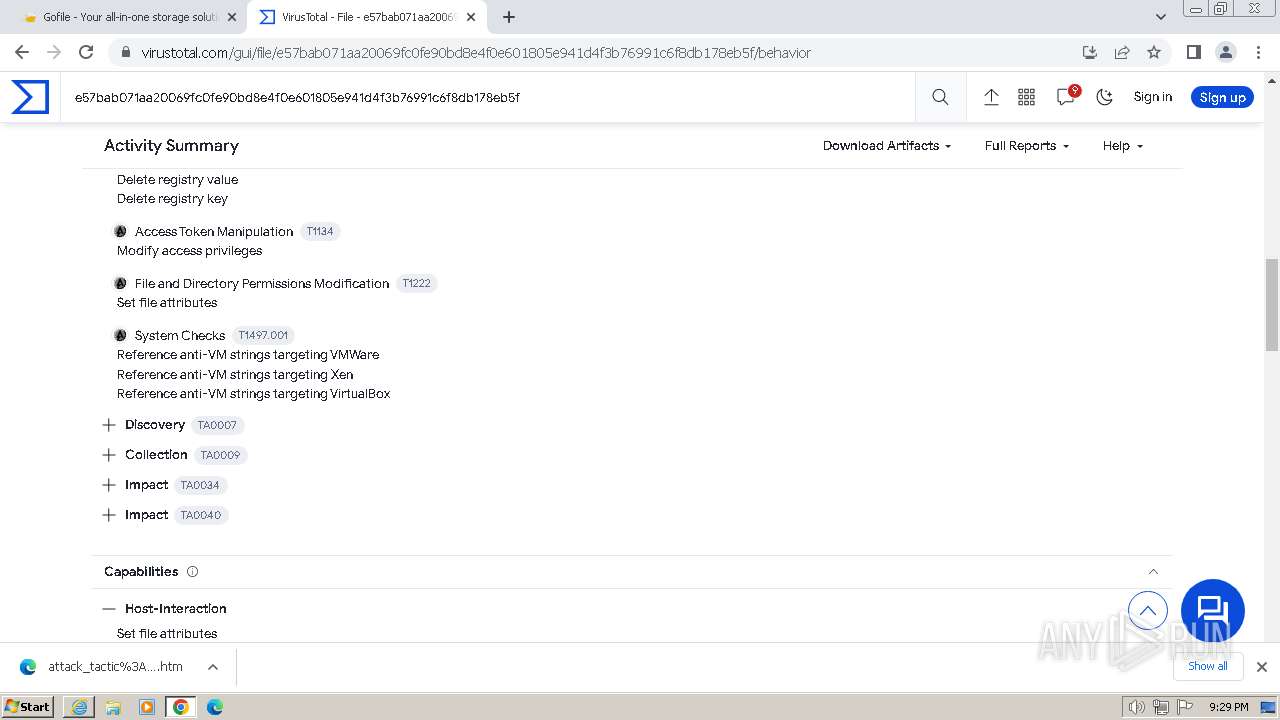Close the Gofile tab
The height and width of the screenshot is (720, 1280).
(232, 17)
